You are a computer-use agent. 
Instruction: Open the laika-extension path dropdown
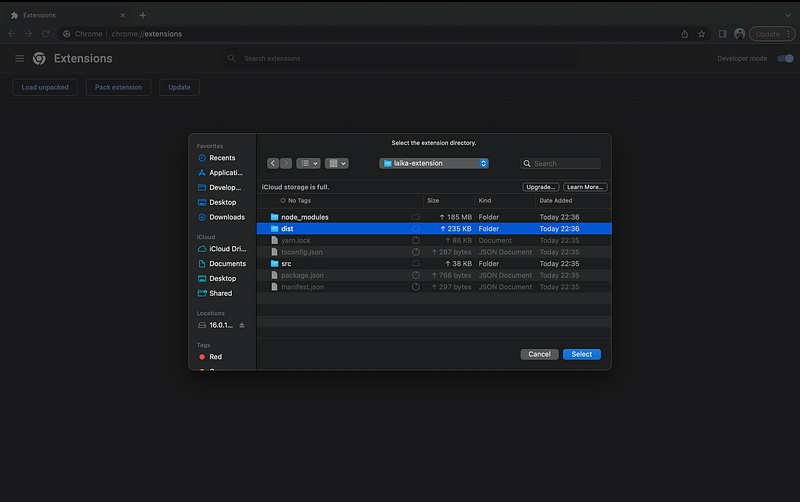[x=434, y=163]
